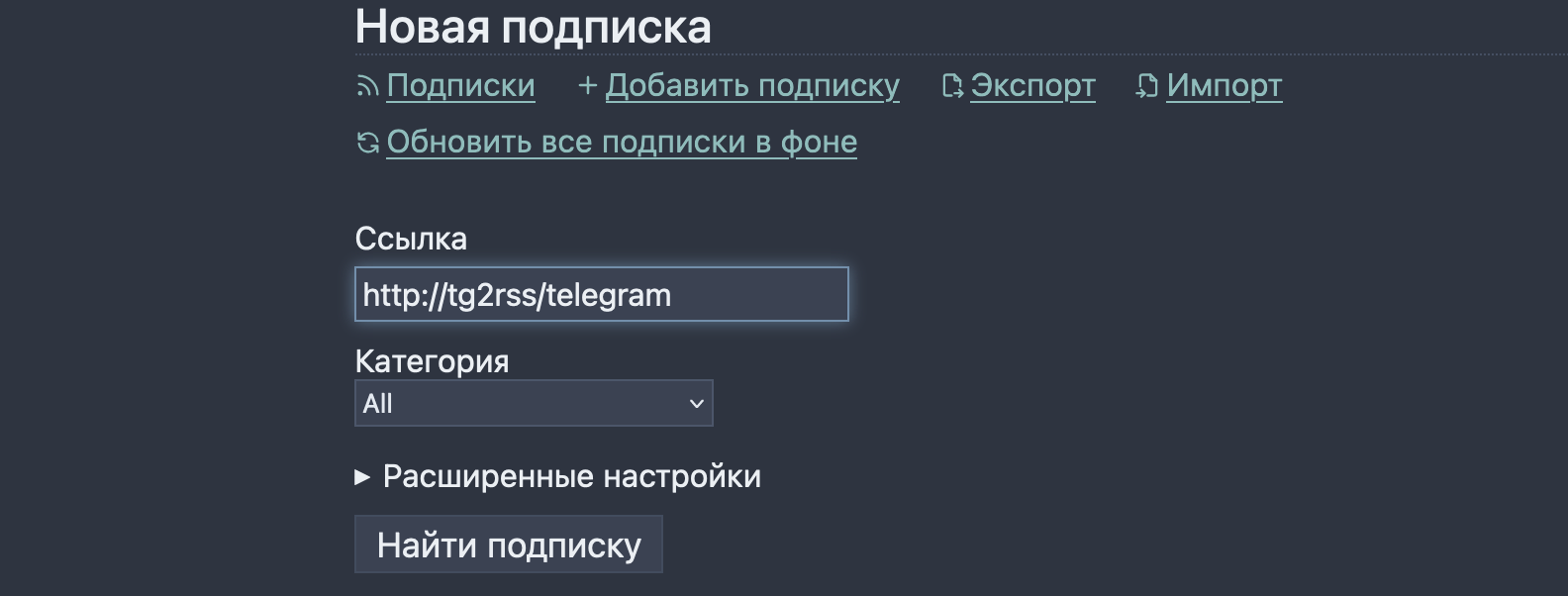Open the Подписки link
This screenshot has width=1568, height=596.
coord(460,86)
